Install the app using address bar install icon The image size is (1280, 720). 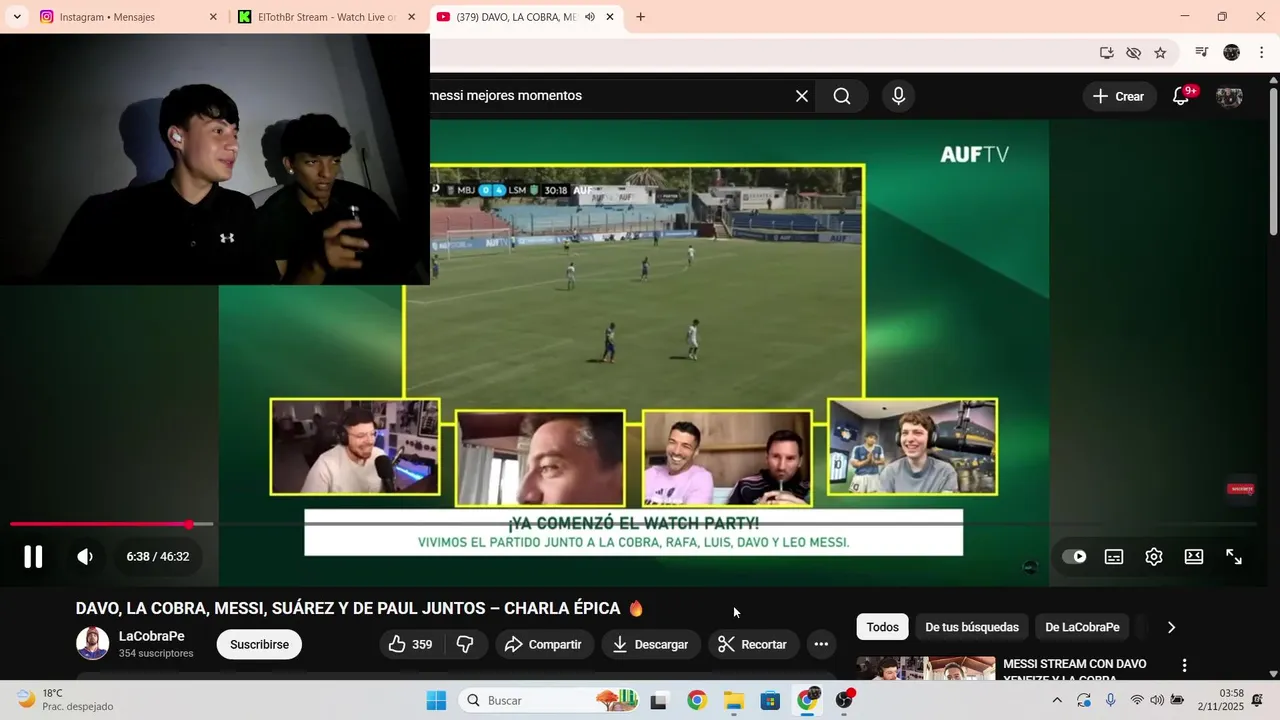[1106, 53]
